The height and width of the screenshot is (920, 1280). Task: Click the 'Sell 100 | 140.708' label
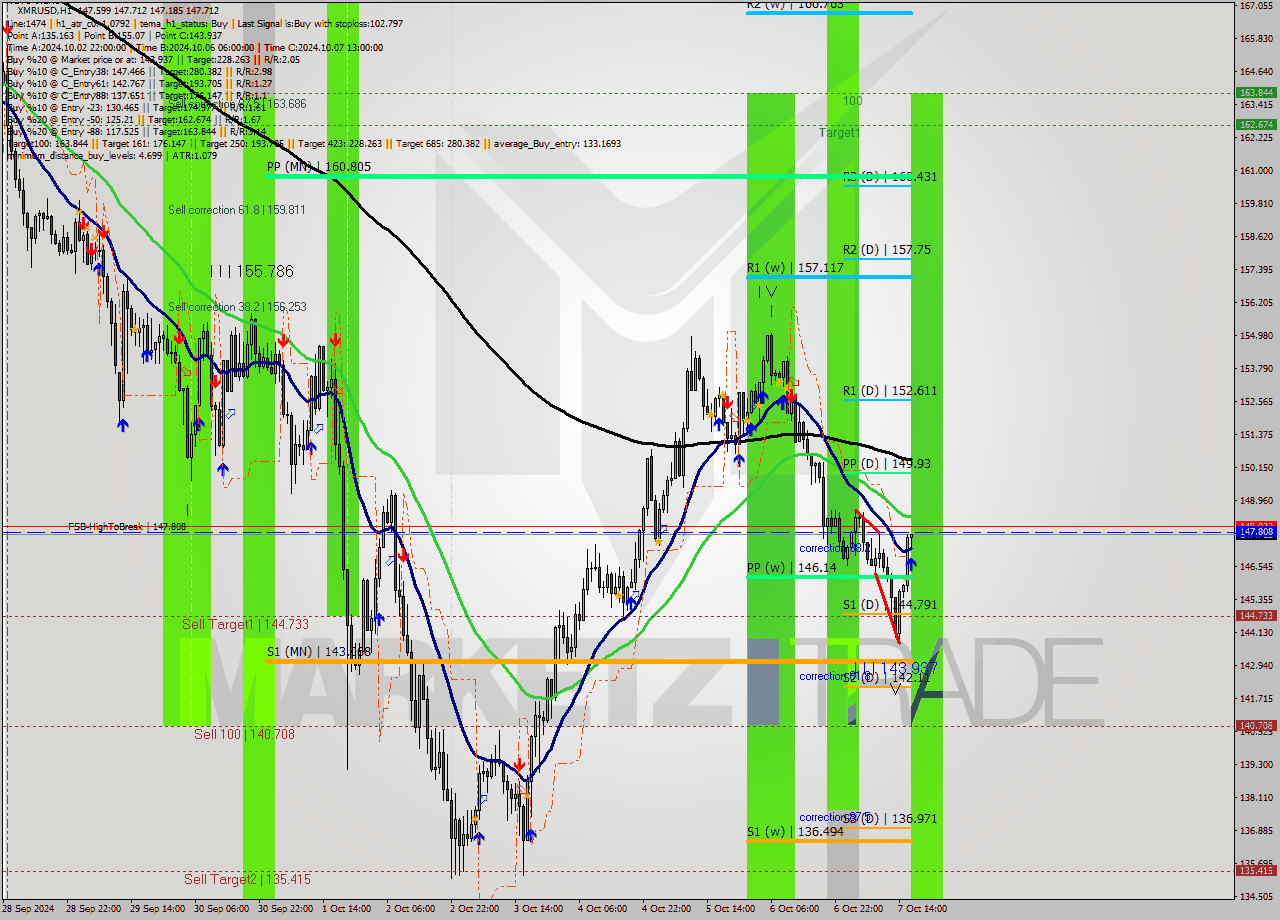(x=245, y=734)
